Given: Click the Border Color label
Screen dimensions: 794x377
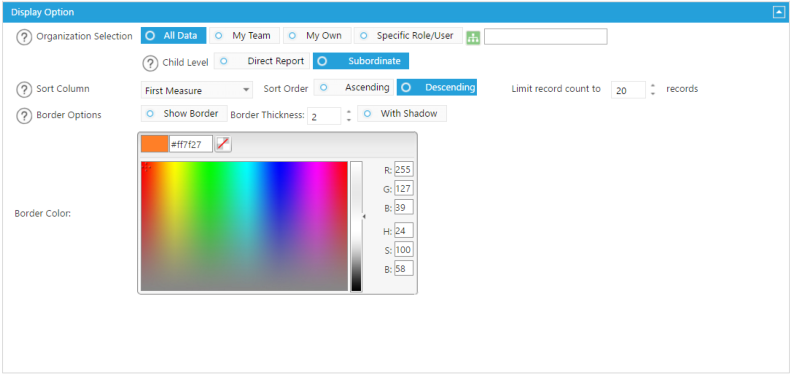Looking at the screenshot, I should [43, 213].
